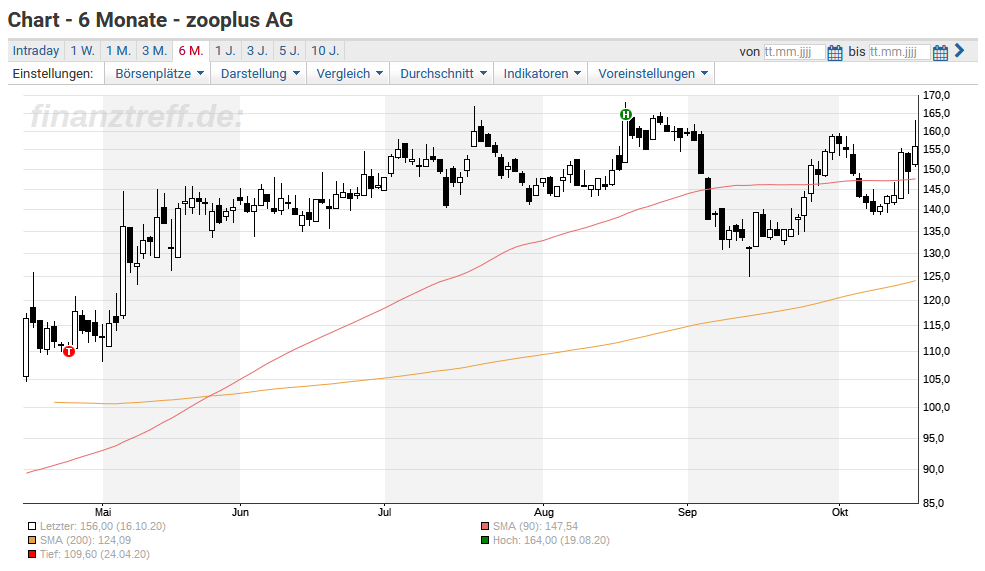
Task: Expand the Indikatoren dropdown
Action: pyautogui.click(x=541, y=73)
